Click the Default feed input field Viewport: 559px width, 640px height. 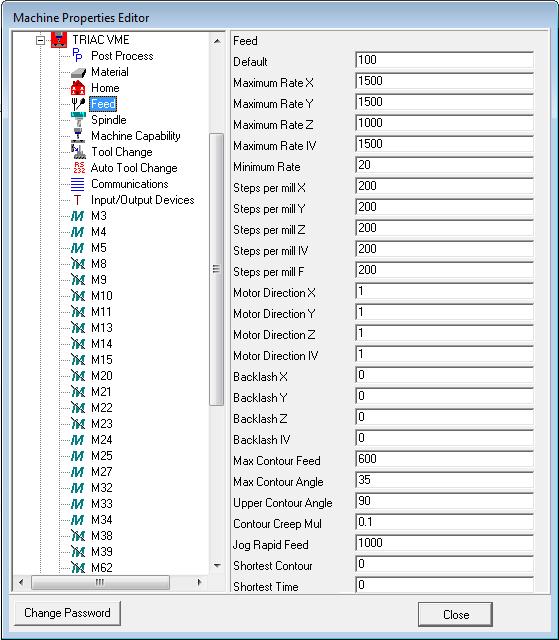pyautogui.click(x=444, y=60)
